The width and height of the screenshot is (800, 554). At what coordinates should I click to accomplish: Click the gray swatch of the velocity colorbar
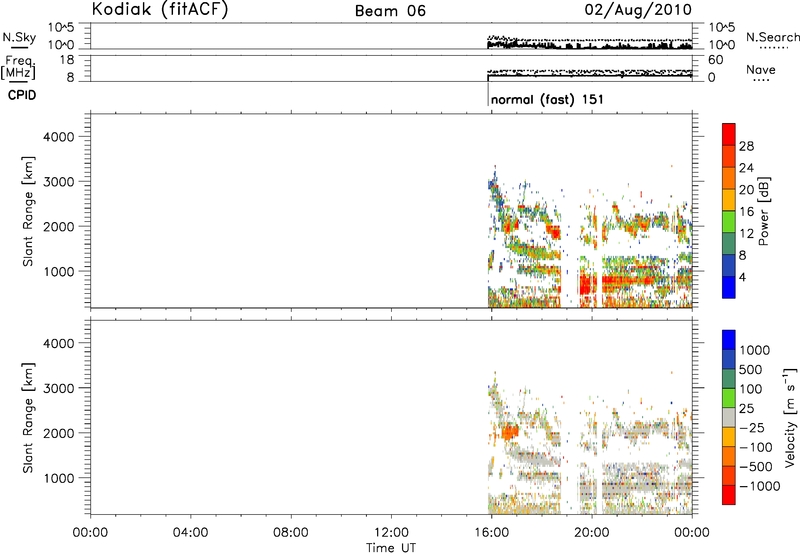click(x=729, y=418)
